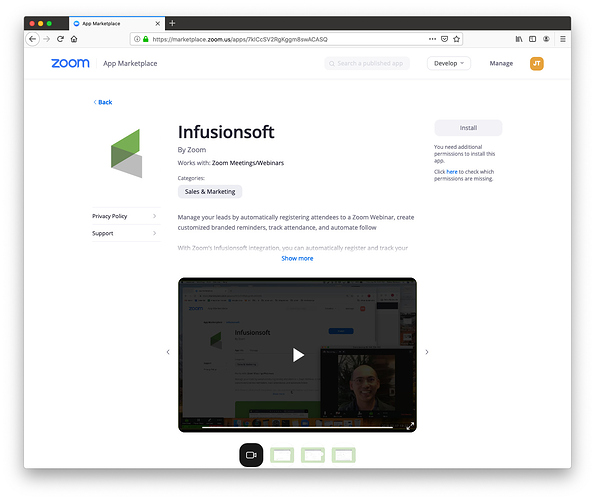Screen dimensions: 595x500
Task: Select the third screenshot thumbnail
Action: coord(343,455)
